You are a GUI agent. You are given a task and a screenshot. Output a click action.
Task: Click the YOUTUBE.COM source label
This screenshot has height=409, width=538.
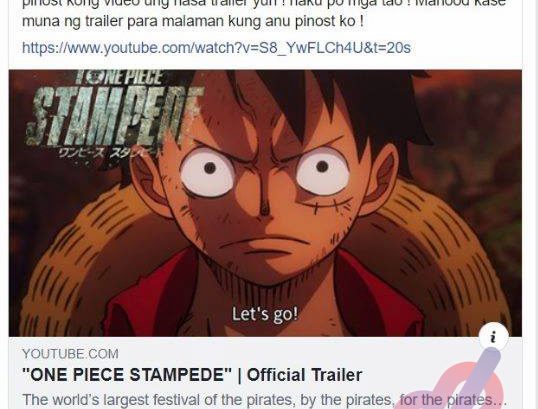point(70,354)
